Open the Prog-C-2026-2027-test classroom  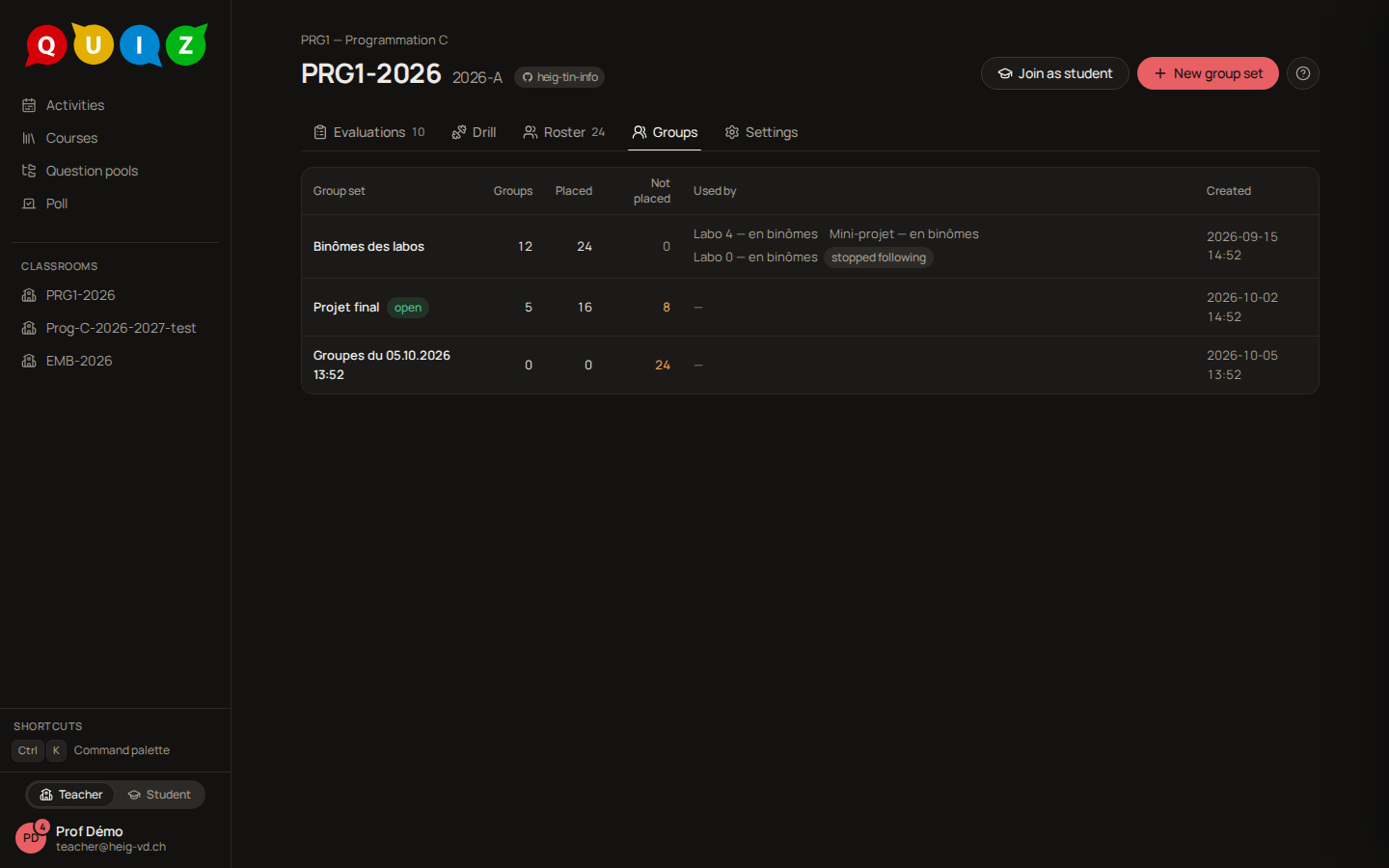coord(116,328)
